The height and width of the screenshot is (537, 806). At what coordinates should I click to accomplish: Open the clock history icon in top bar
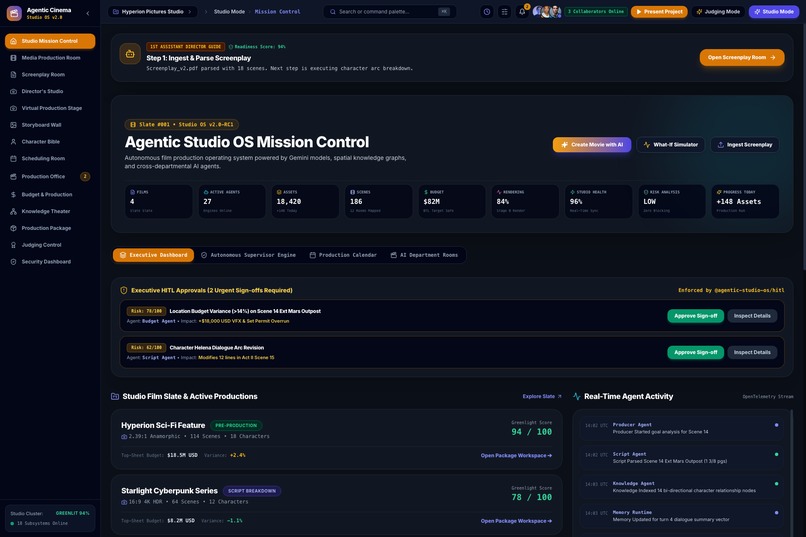487,11
